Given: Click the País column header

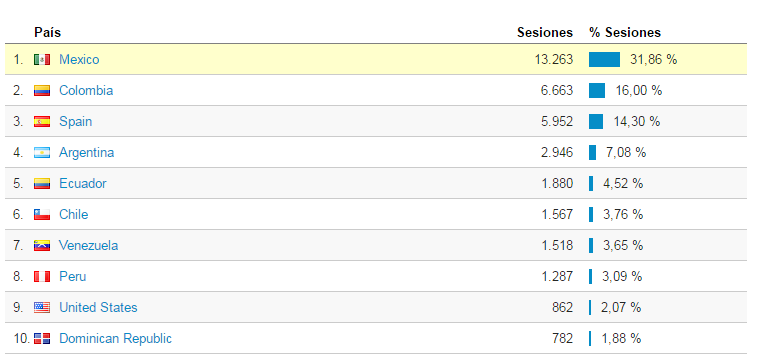Looking at the screenshot, I should (47, 32).
